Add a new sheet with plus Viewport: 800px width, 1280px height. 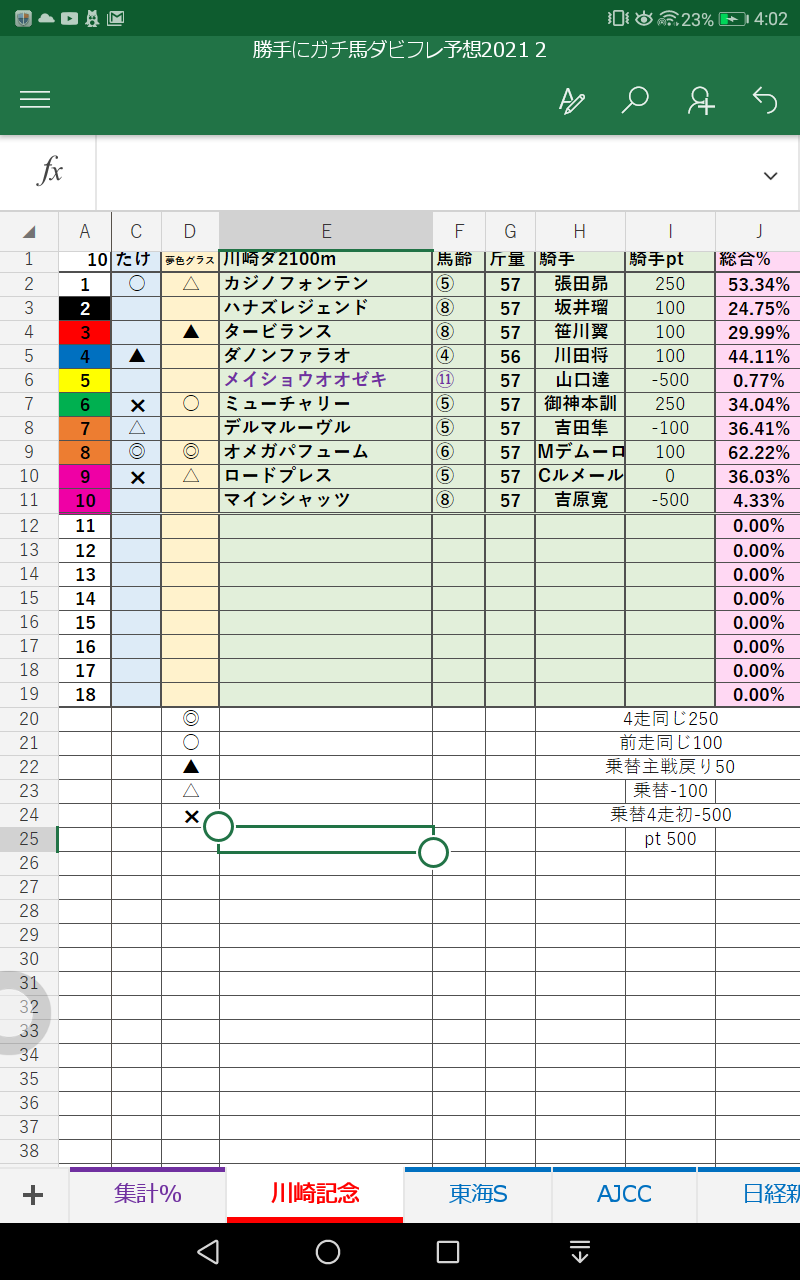(x=33, y=1195)
